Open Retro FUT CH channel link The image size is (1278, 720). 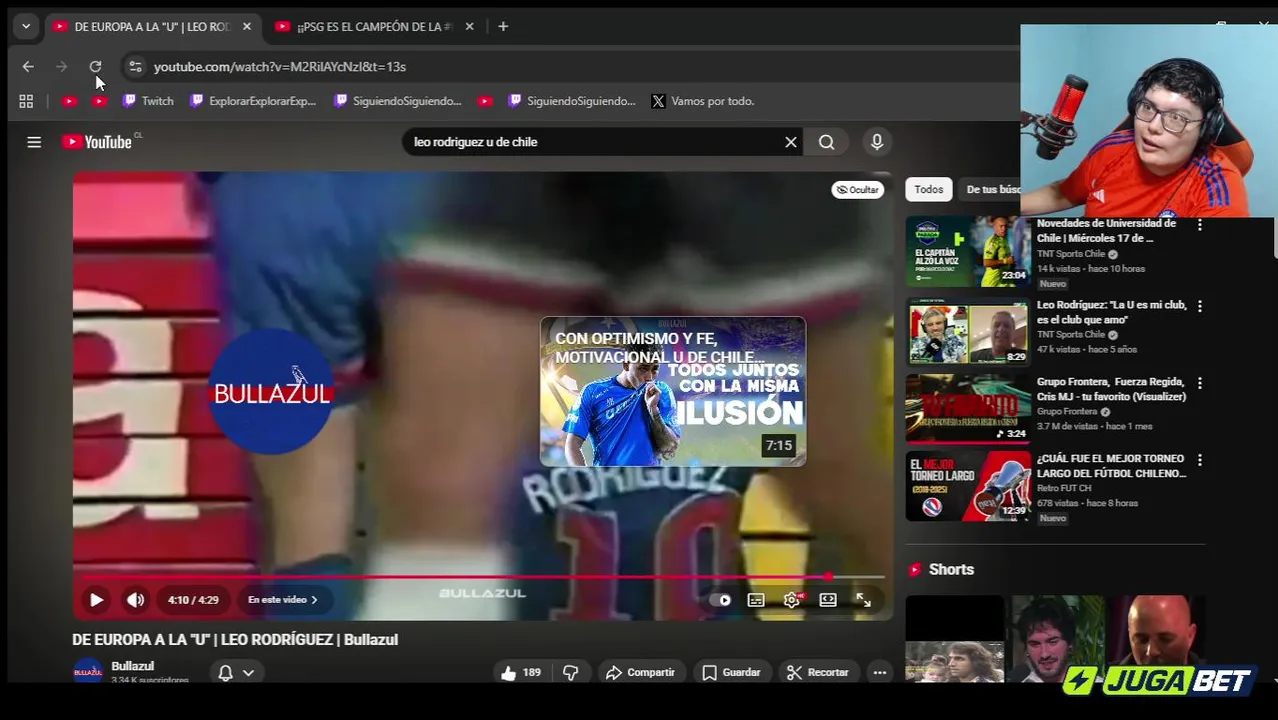(x=1064, y=488)
